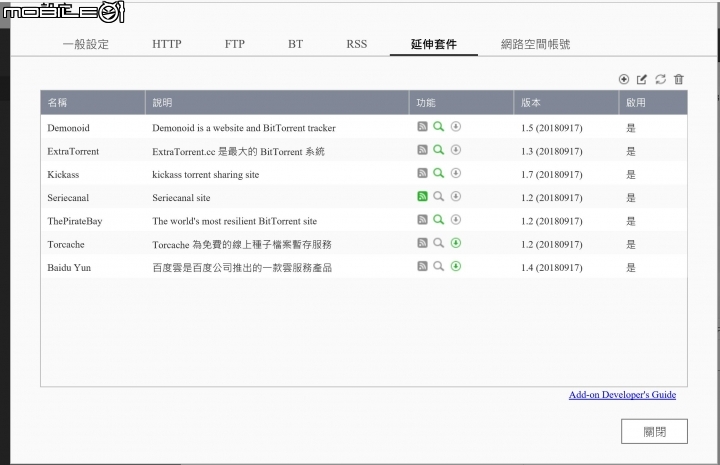Click the 關閉 button
720x465 pixels.
tap(654, 431)
